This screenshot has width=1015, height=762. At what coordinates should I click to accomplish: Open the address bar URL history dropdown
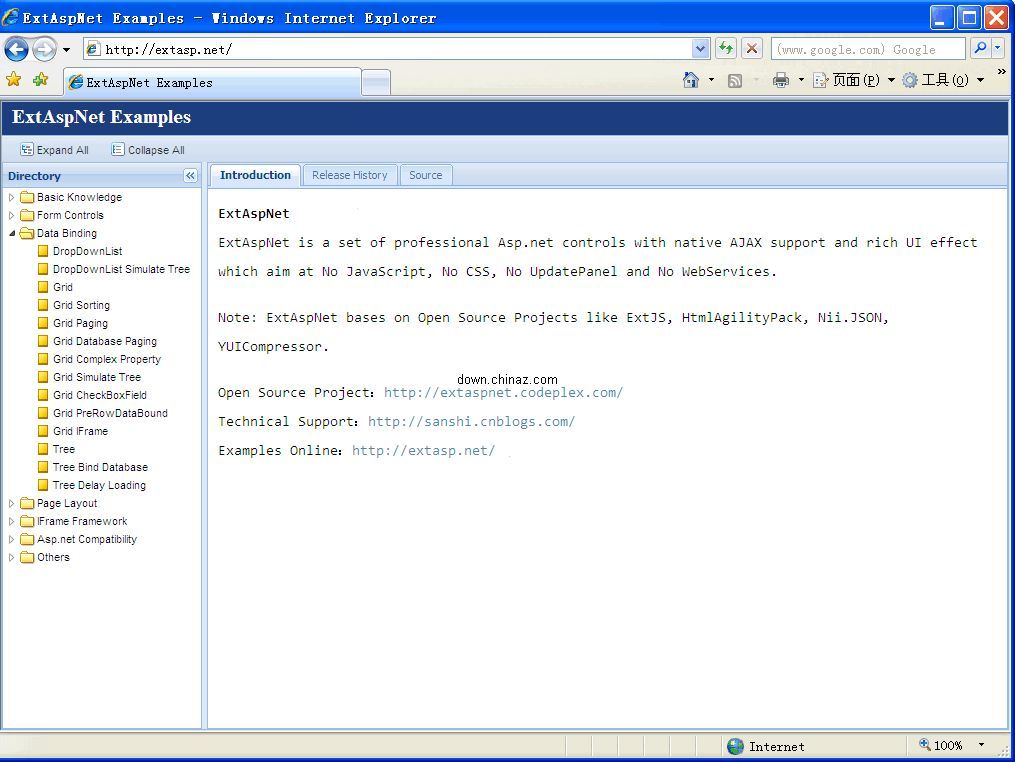(700, 49)
